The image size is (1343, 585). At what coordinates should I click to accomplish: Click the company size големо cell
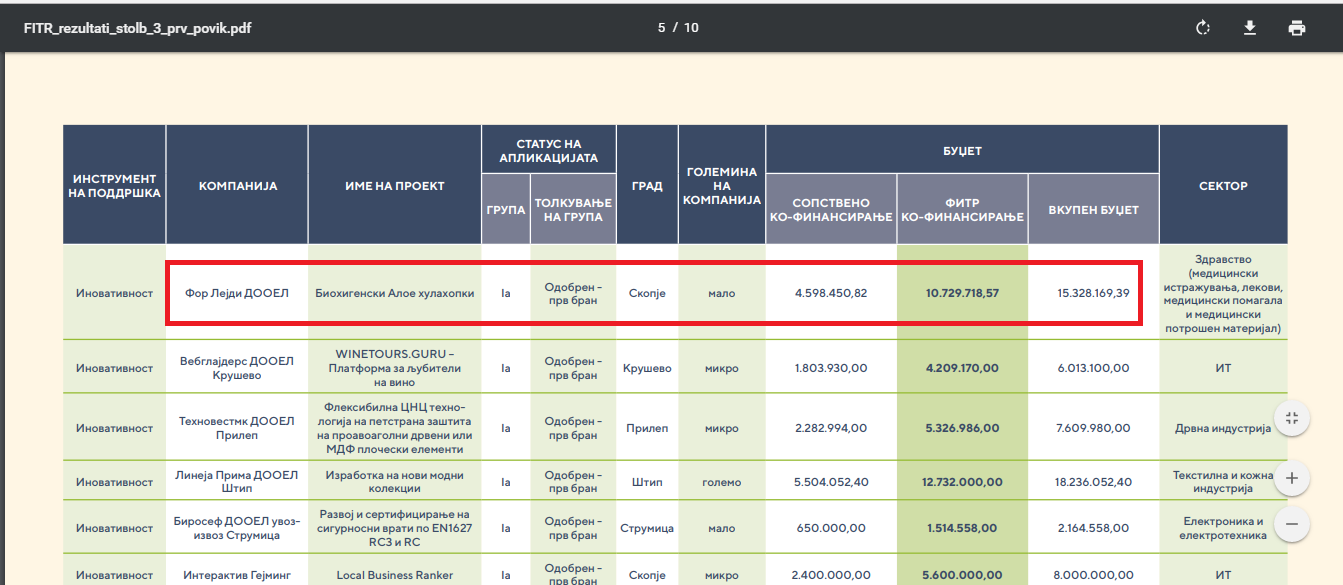pyautogui.click(x=722, y=482)
